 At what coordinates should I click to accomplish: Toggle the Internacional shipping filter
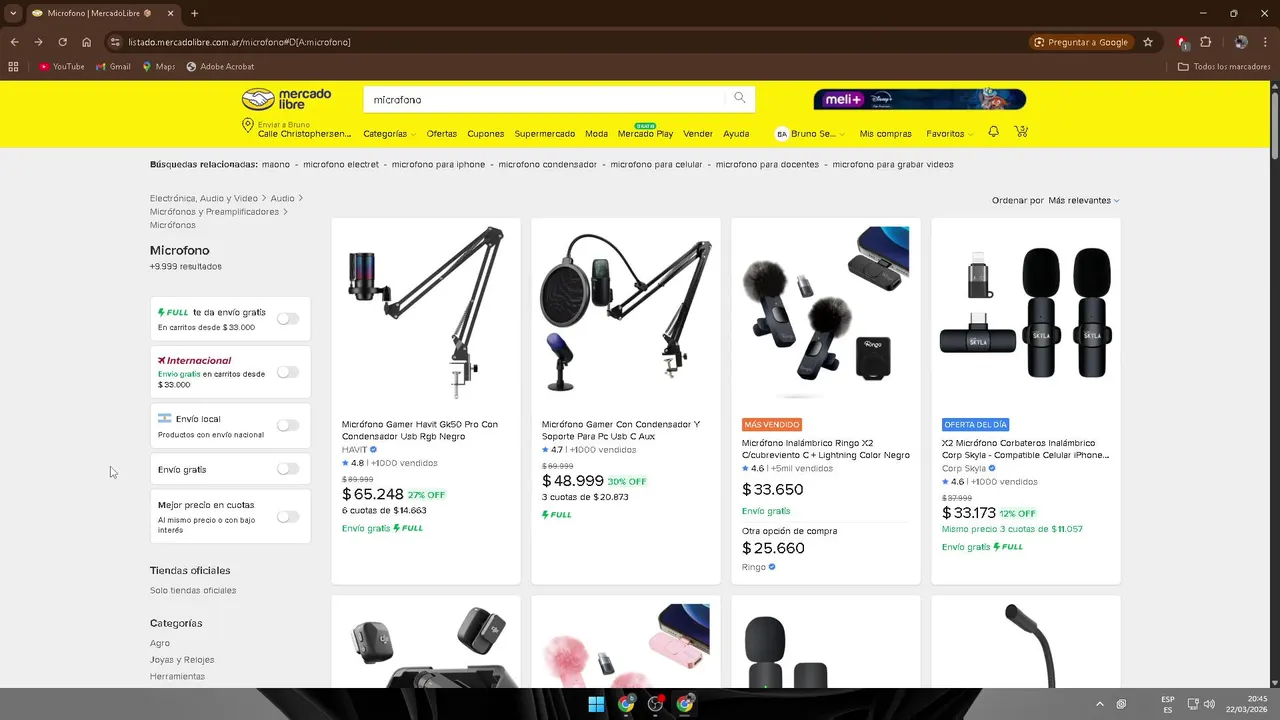coord(288,372)
